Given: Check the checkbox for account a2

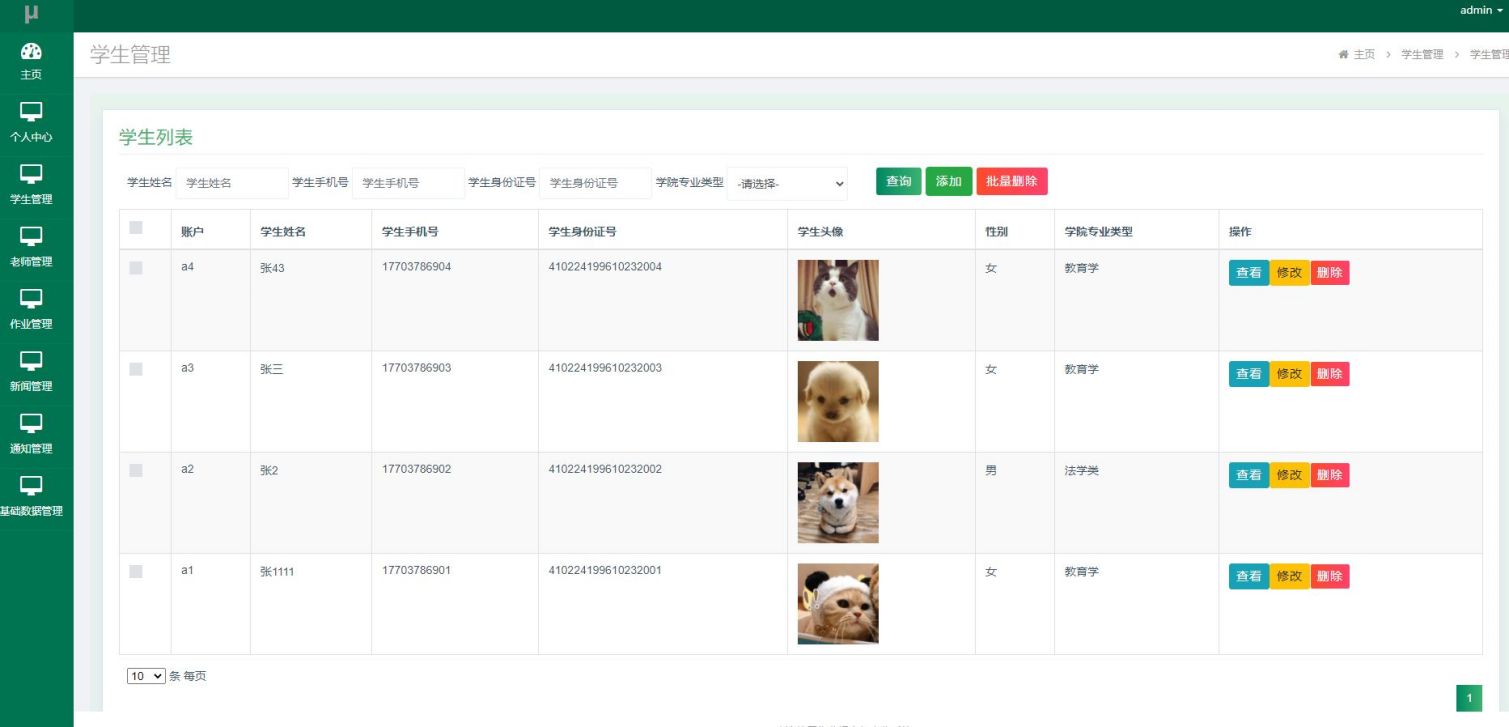Looking at the screenshot, I should click(136, 470).
